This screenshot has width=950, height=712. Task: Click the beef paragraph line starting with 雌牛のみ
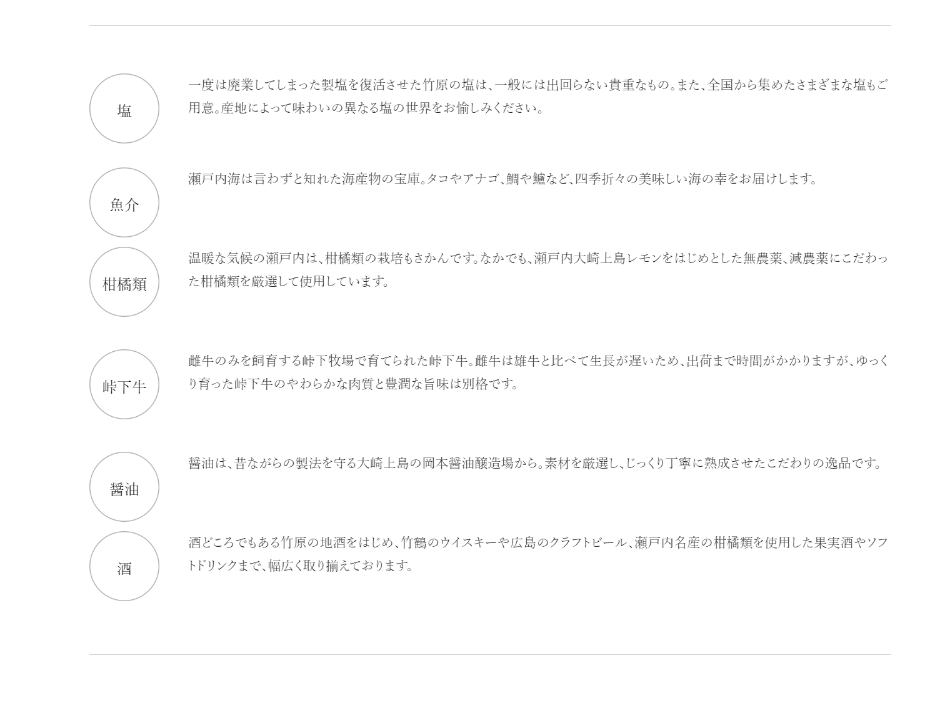(537, 361)
